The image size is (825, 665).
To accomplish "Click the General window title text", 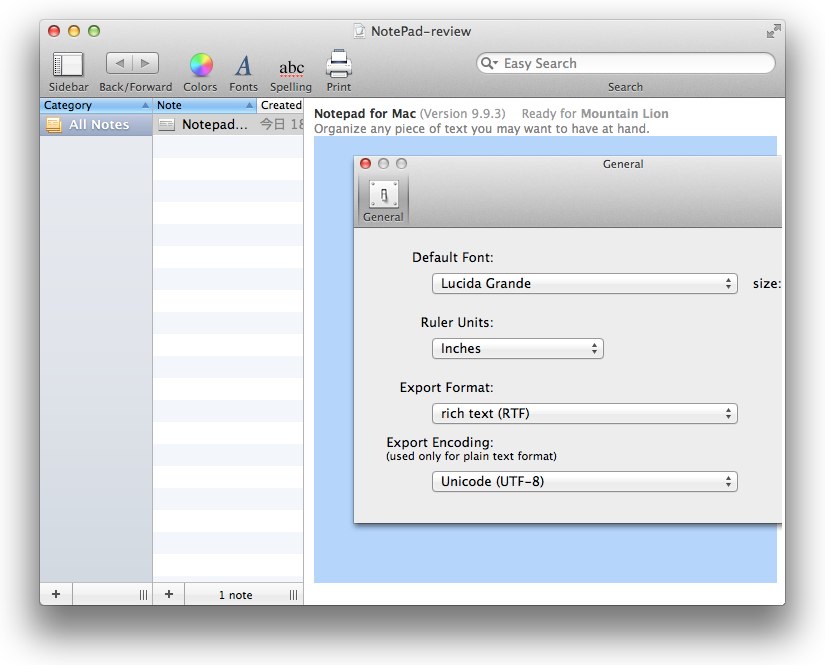I will [x=623, y=164].
